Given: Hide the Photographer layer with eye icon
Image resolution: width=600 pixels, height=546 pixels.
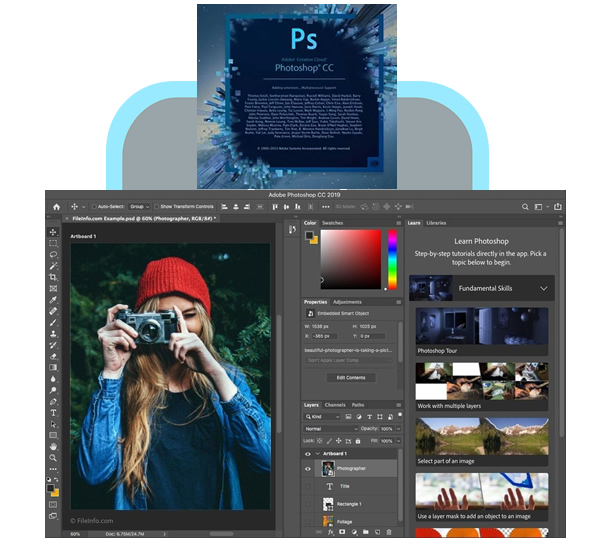Looking at the screenshot, I should [x=308, y=467].
